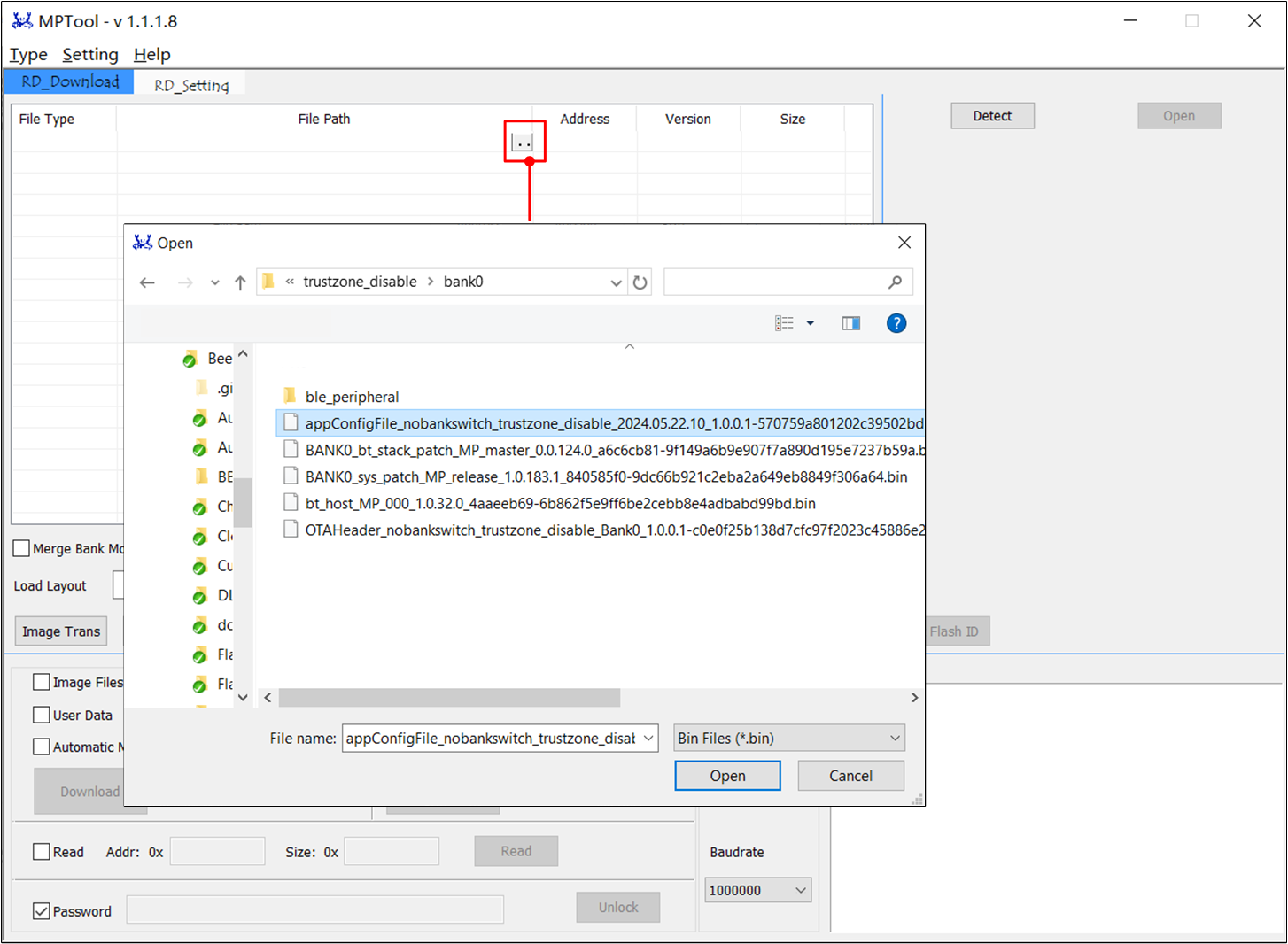
Task: Open the Baudrate 1000000 dropdown
Action: click(800, 891)
